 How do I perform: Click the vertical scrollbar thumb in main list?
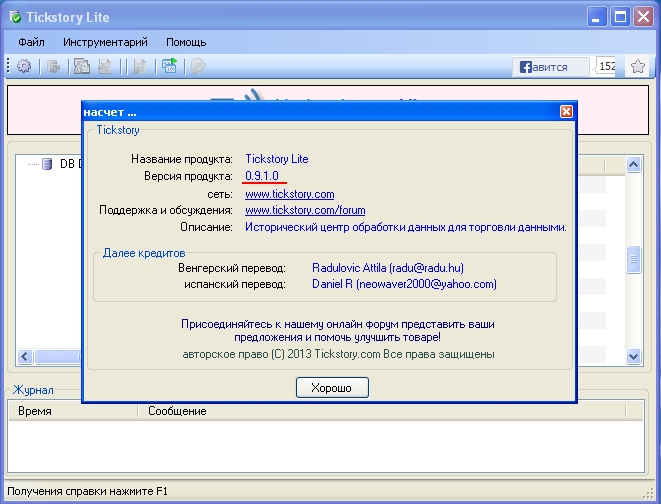(x=634, y=260)
